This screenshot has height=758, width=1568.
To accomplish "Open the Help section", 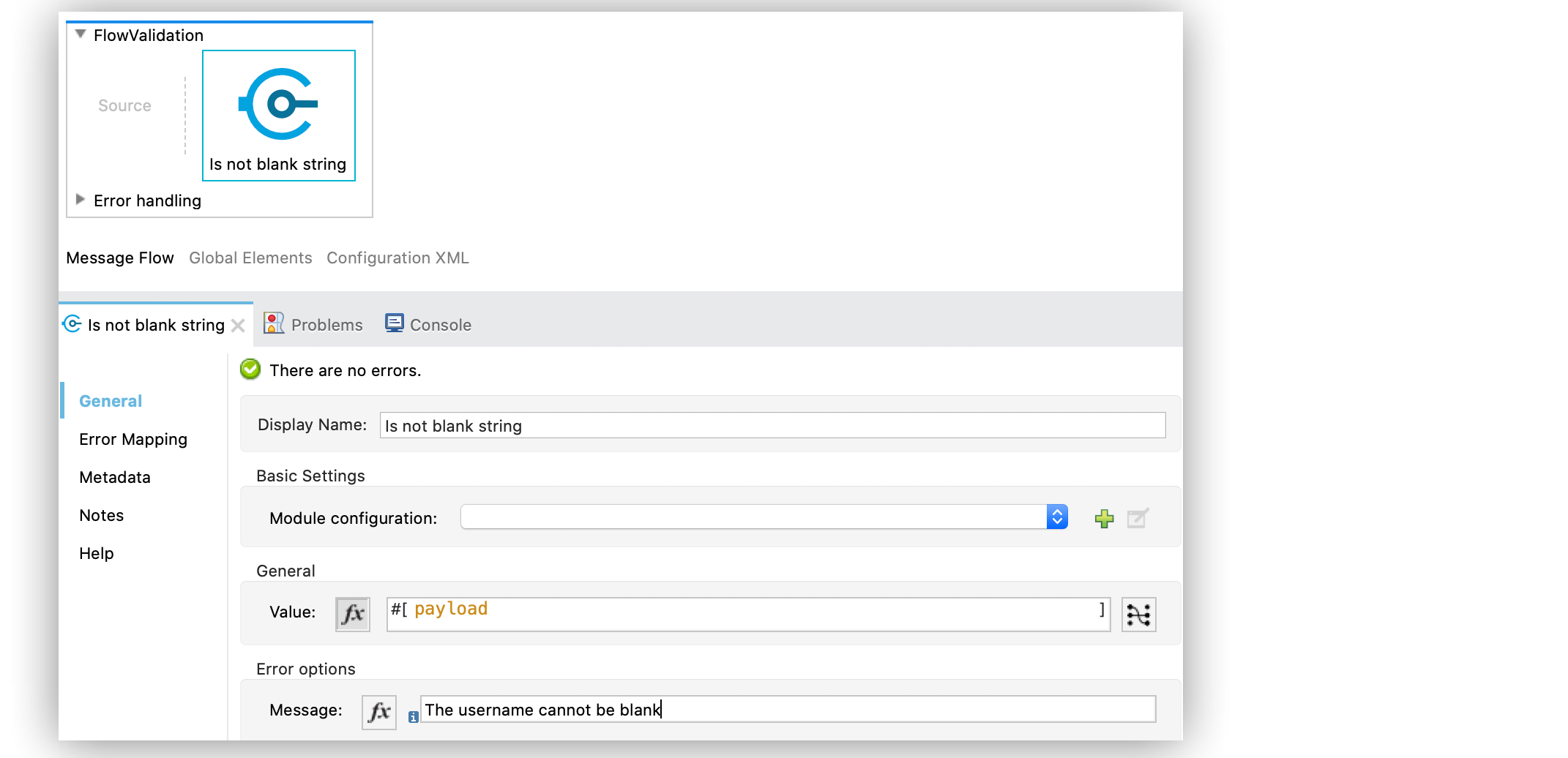I will [96, 553].
